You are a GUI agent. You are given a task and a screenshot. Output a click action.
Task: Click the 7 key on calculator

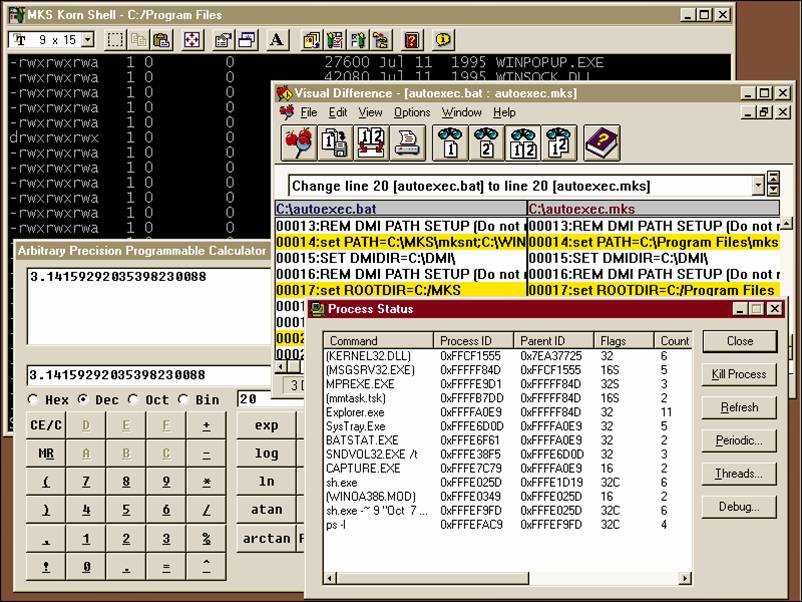tap(86, 482)
